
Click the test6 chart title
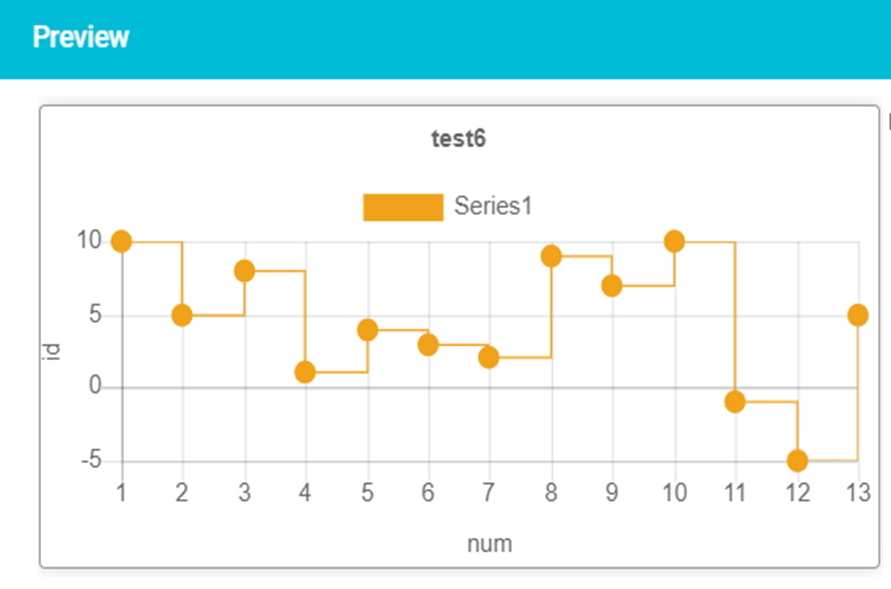pyautogui.click(x=459, y=139)
